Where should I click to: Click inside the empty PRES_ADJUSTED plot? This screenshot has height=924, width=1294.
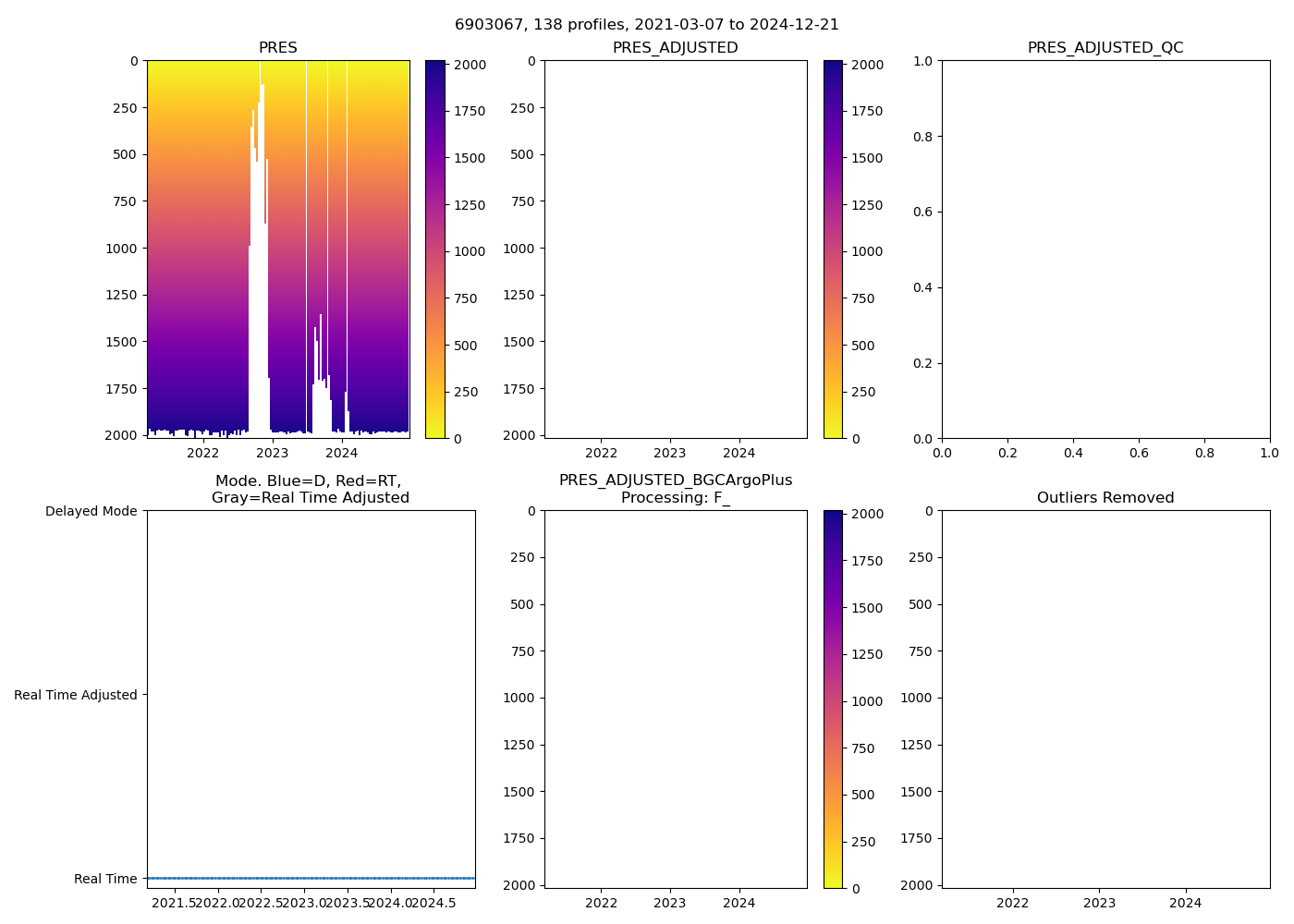pyautogui.click(x=675, y=249)
